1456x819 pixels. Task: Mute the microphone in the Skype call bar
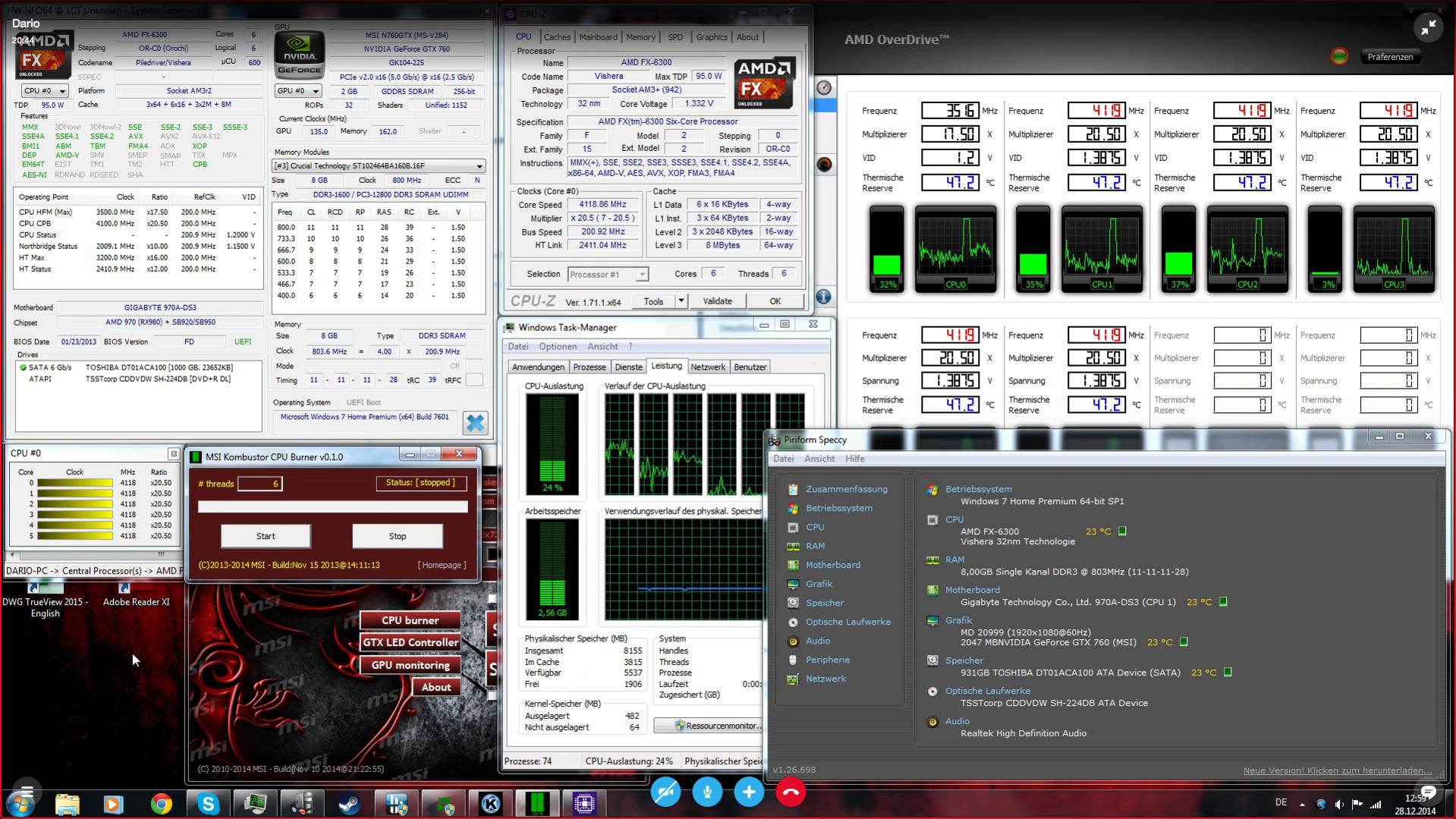(x=707, y=792)
